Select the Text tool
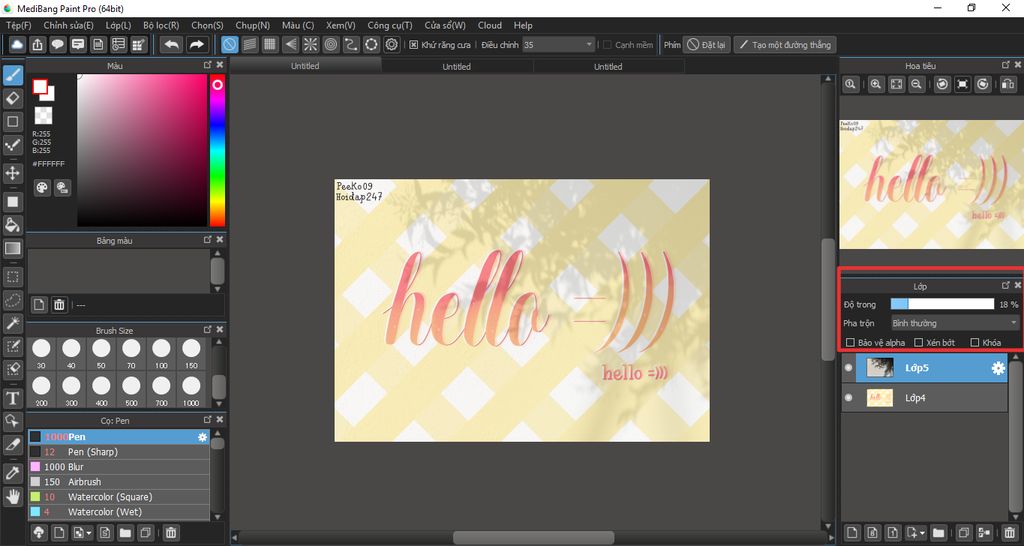The image size is (1024, 546). click(x=12, y=398)
